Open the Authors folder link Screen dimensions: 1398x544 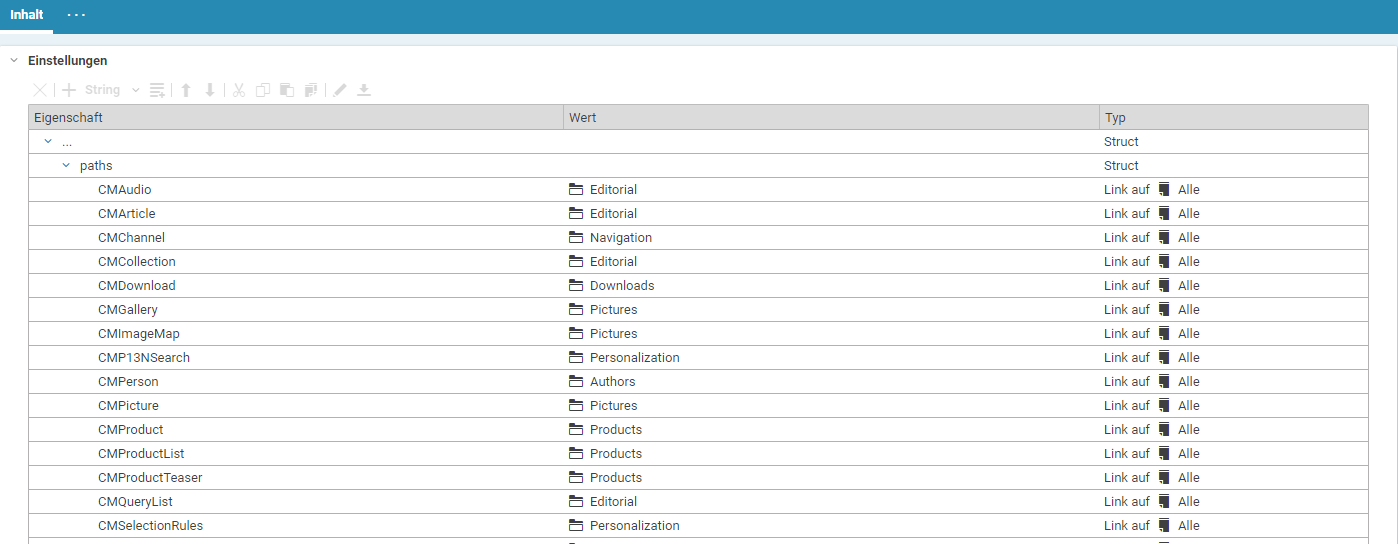point(612,382)
